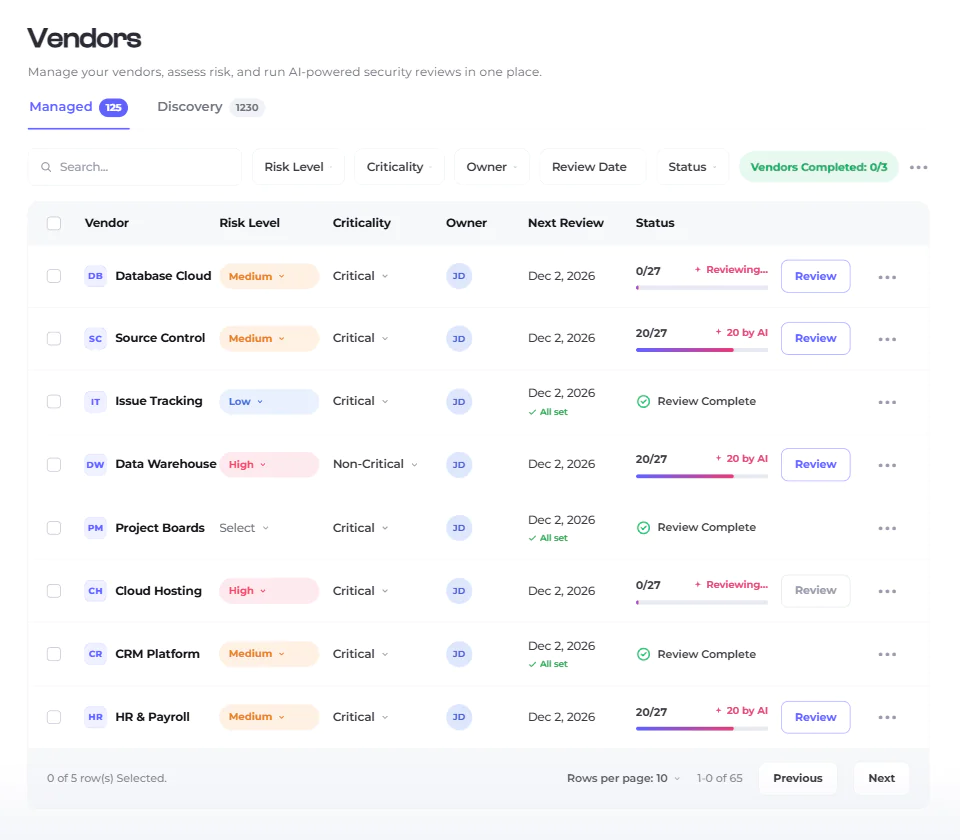This screenshot has width=960, height=840.
Task: Click the Vendors Completed 0/3 badge
Action: coord(819,167)
